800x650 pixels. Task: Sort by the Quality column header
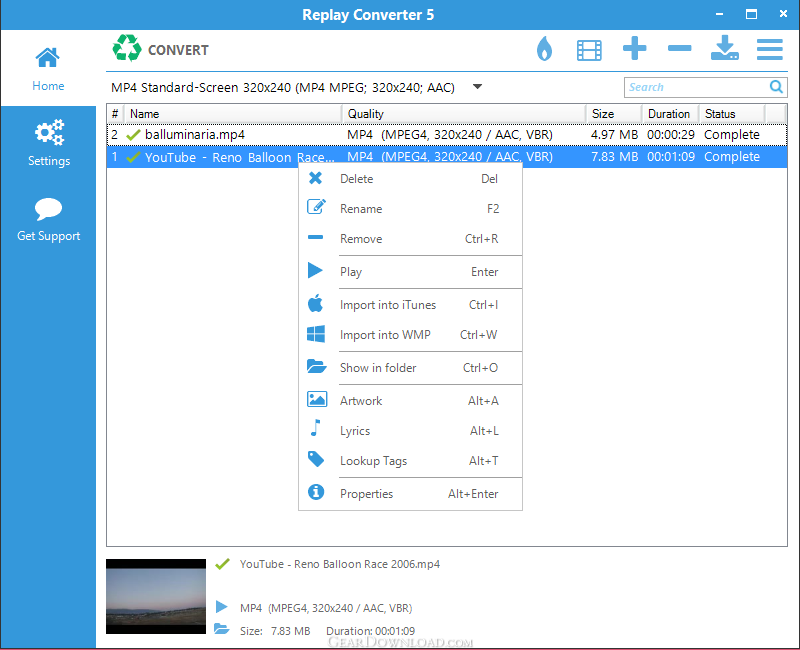click(x=464, y=114)
